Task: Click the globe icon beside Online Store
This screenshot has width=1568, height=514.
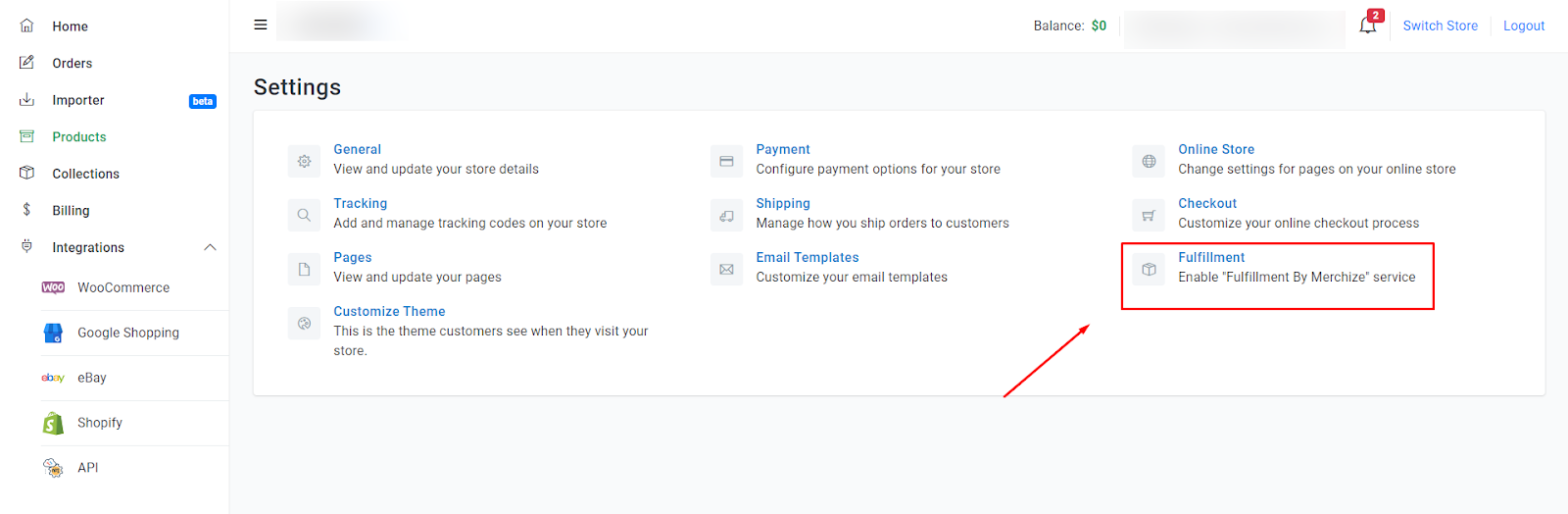Action: click(1149, 161)
